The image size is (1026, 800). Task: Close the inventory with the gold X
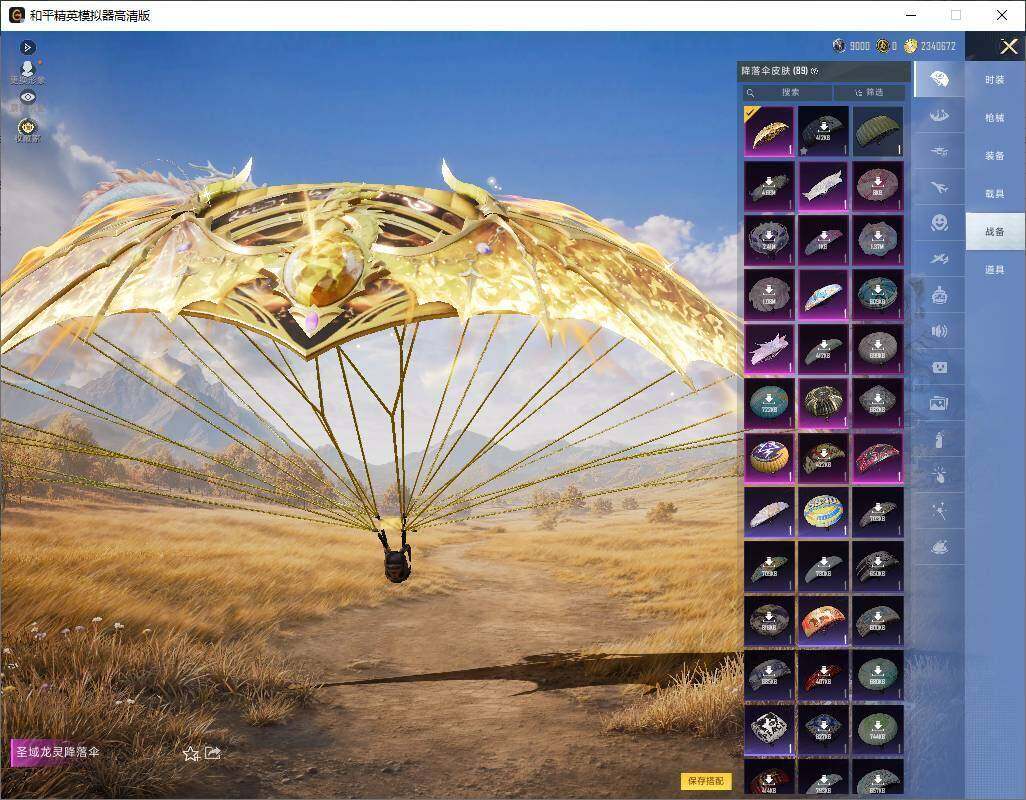pyautogui.click(x=1008, y=46)
